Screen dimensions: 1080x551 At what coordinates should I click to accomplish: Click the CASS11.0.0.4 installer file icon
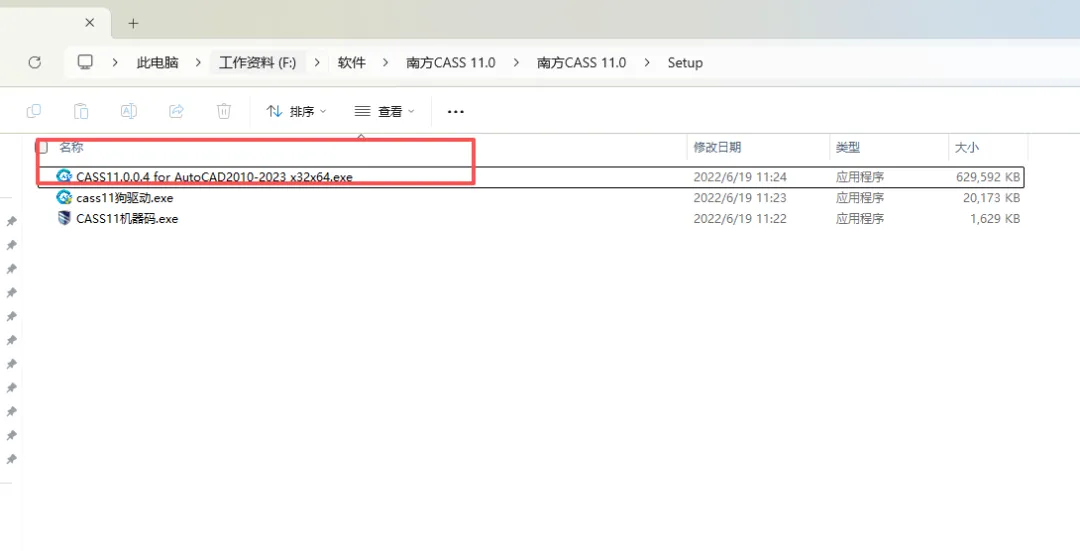[x=64, y=176]
